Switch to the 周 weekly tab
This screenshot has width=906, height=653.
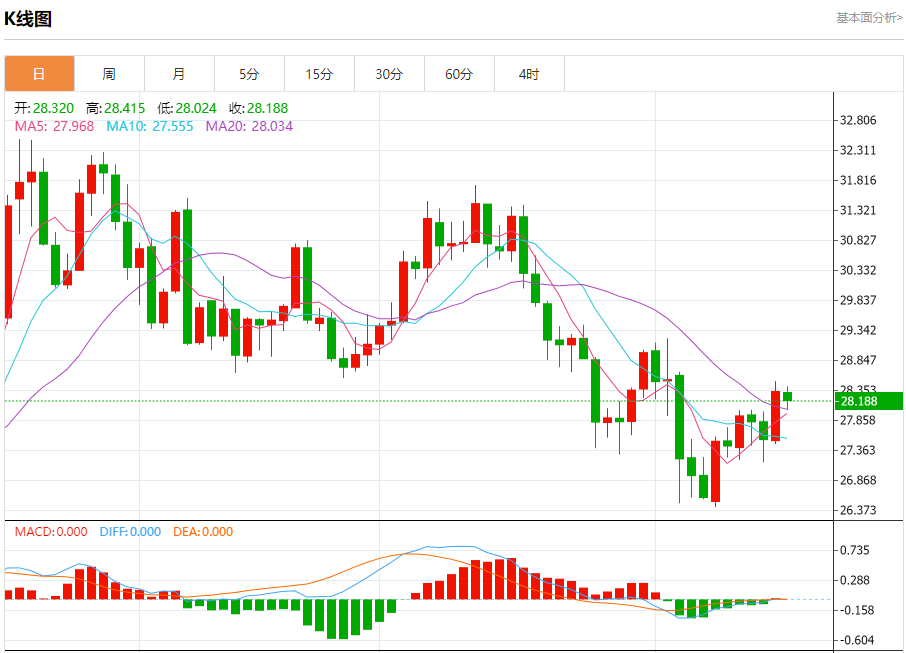point(109,74)
